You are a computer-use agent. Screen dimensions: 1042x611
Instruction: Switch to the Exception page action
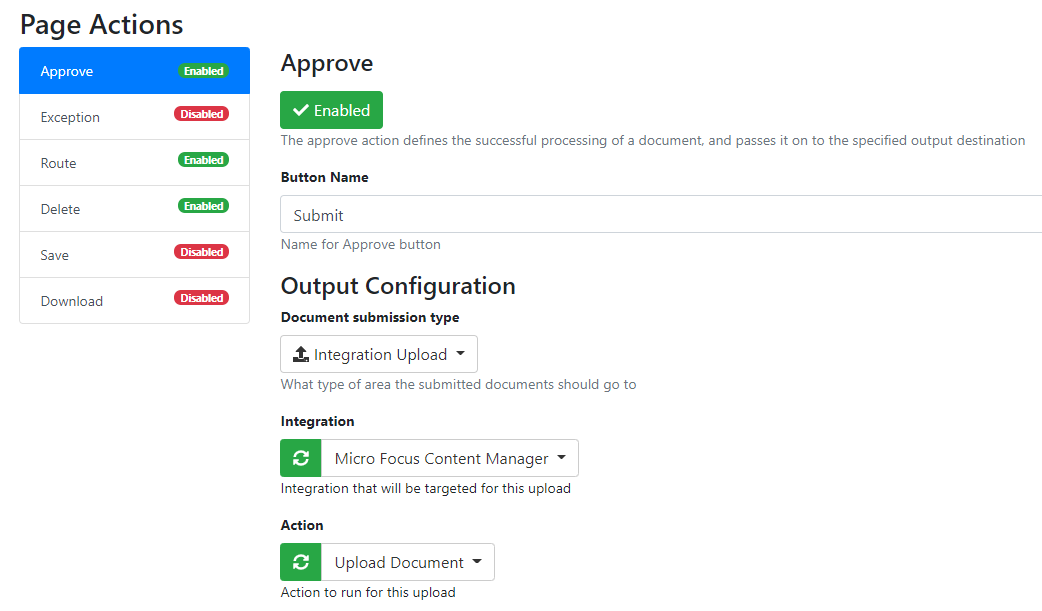pyautogui.click(x=70, y=117)
